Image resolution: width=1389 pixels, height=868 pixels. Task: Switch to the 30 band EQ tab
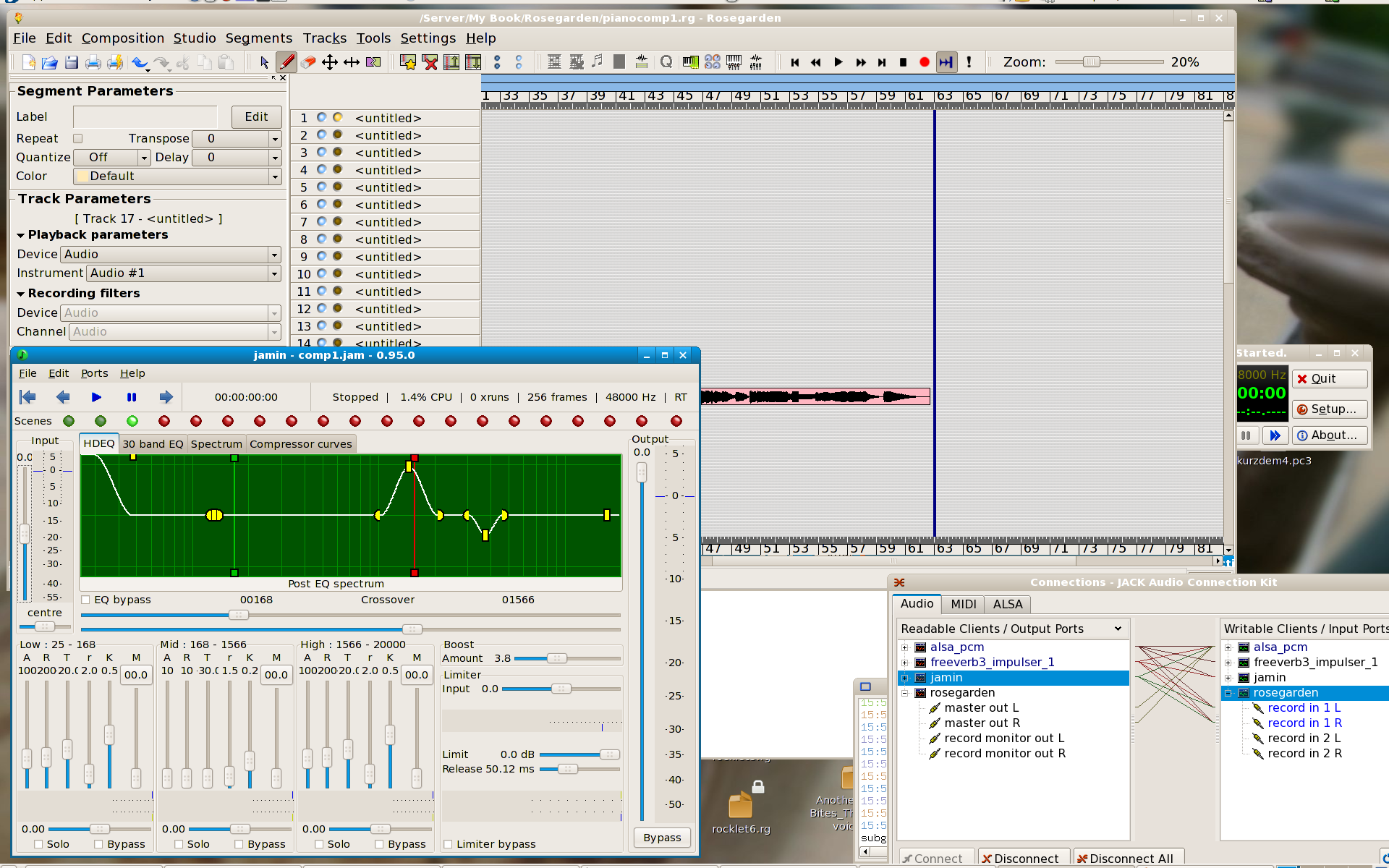click(153, 444)
